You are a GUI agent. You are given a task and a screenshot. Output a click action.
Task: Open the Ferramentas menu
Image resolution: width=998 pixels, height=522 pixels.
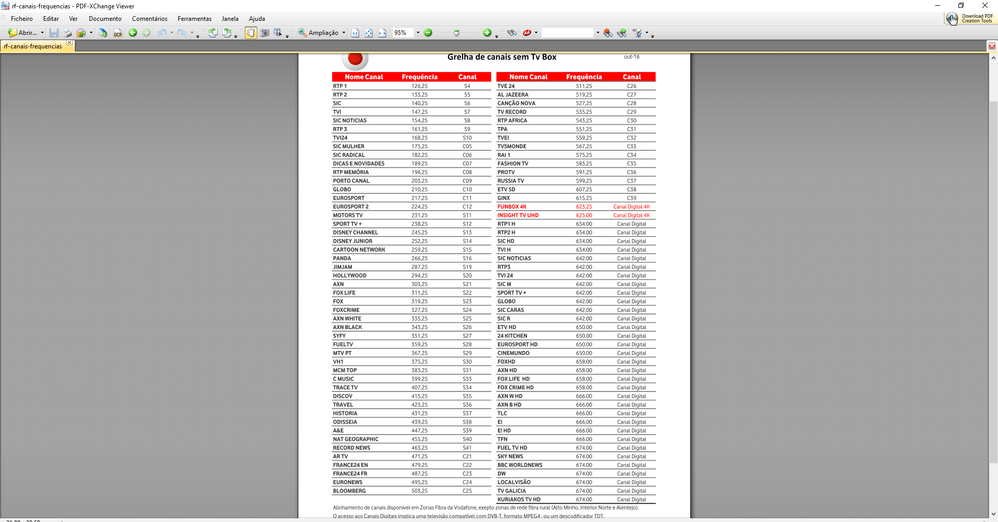point(194,19)
